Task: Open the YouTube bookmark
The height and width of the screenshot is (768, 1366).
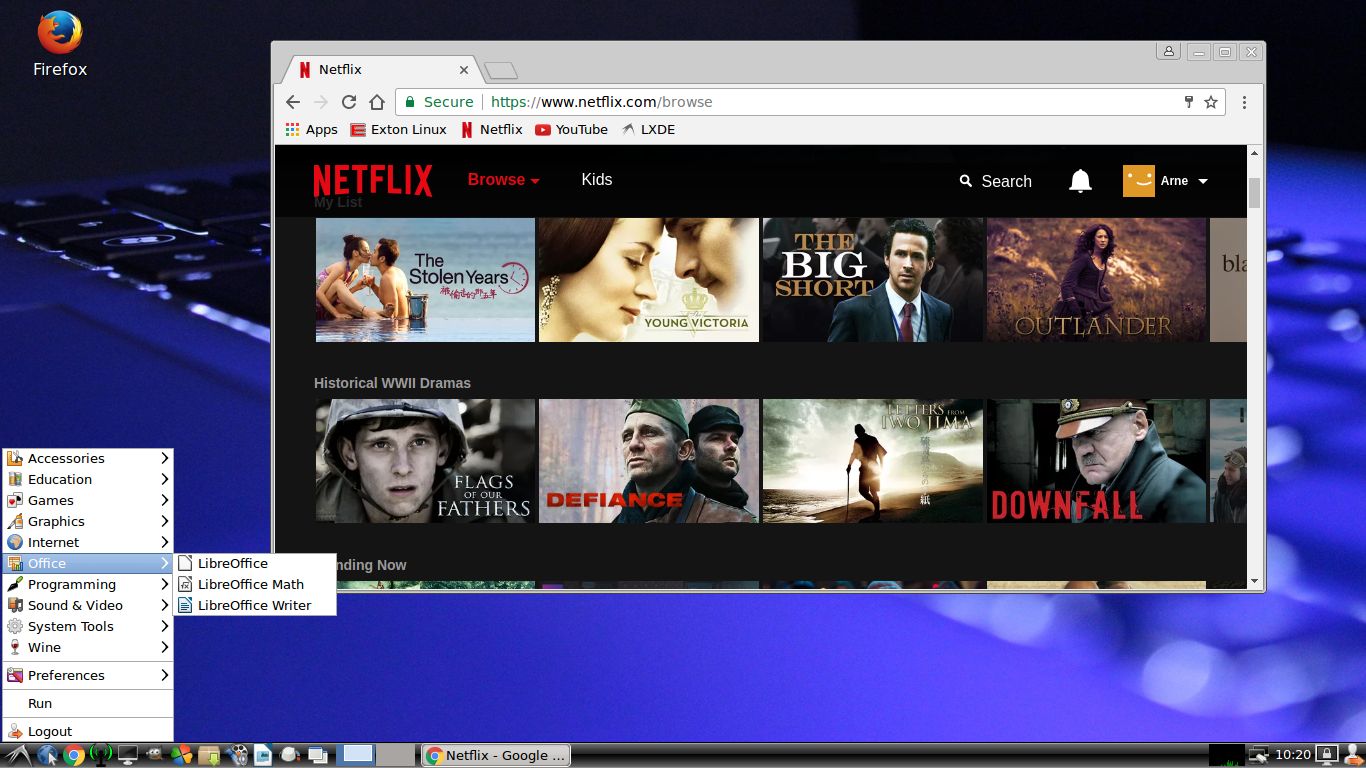Action: pyautogui.click(x=571, y=129)
